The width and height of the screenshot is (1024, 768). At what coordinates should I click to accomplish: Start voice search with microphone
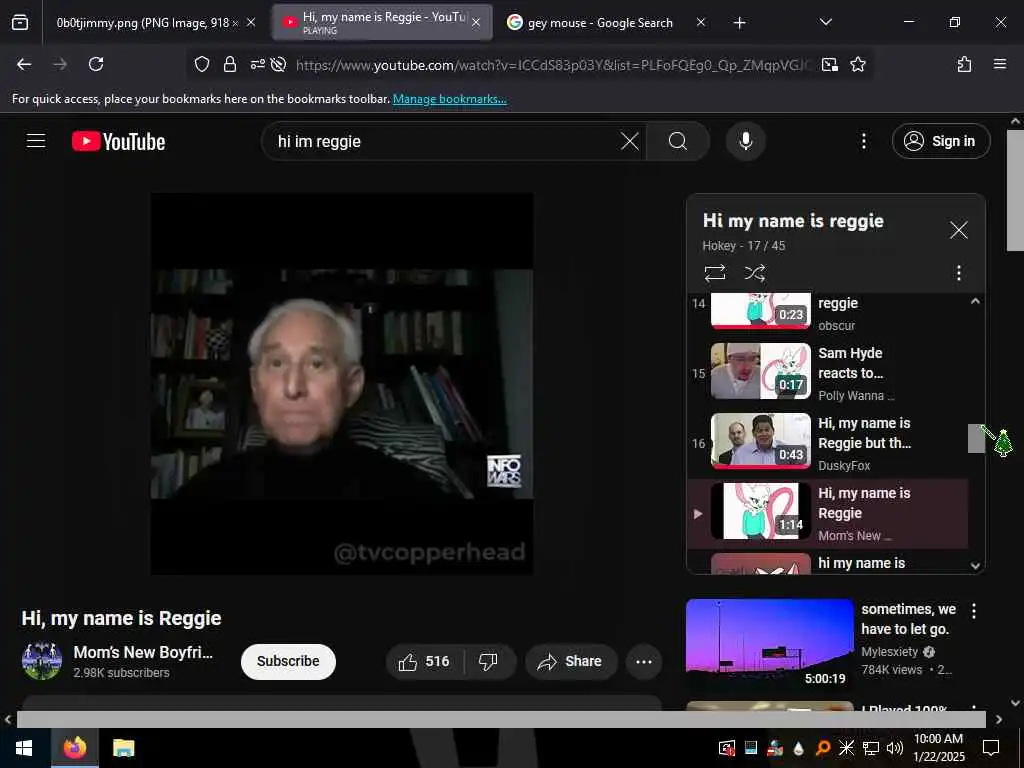745,141
